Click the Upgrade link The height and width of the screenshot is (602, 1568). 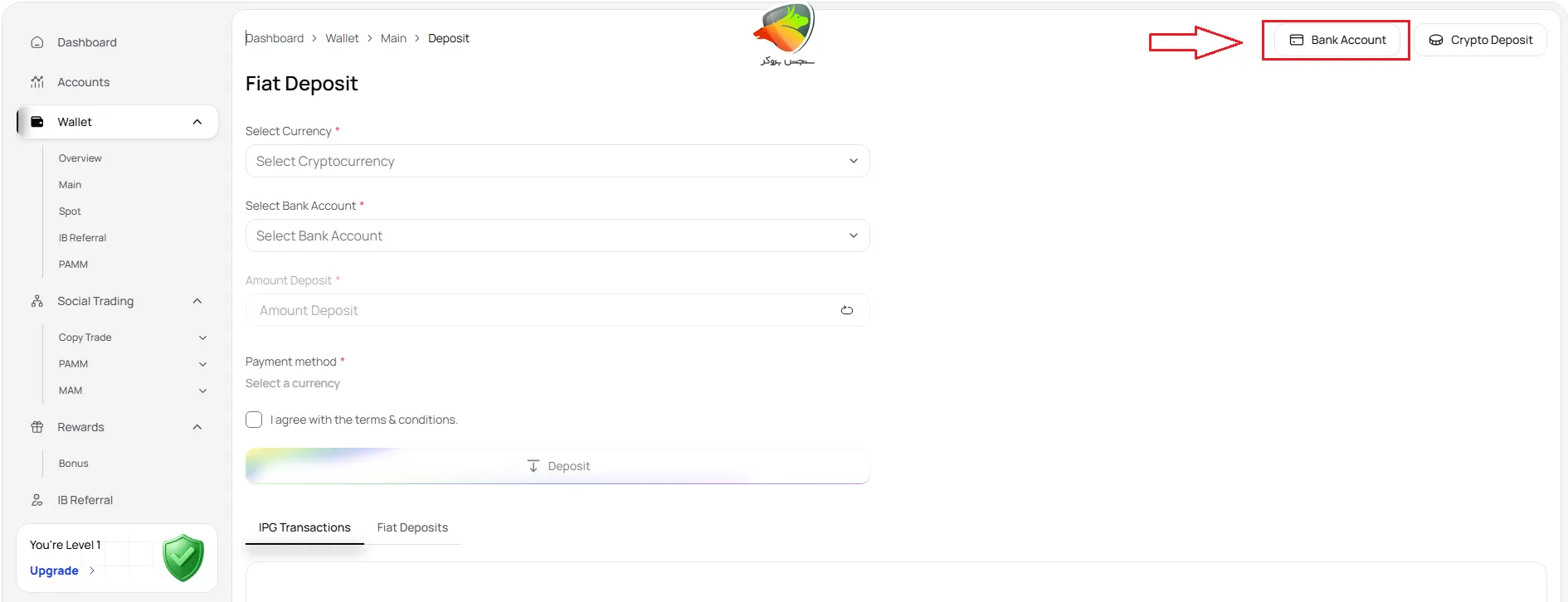click(54, 570)
